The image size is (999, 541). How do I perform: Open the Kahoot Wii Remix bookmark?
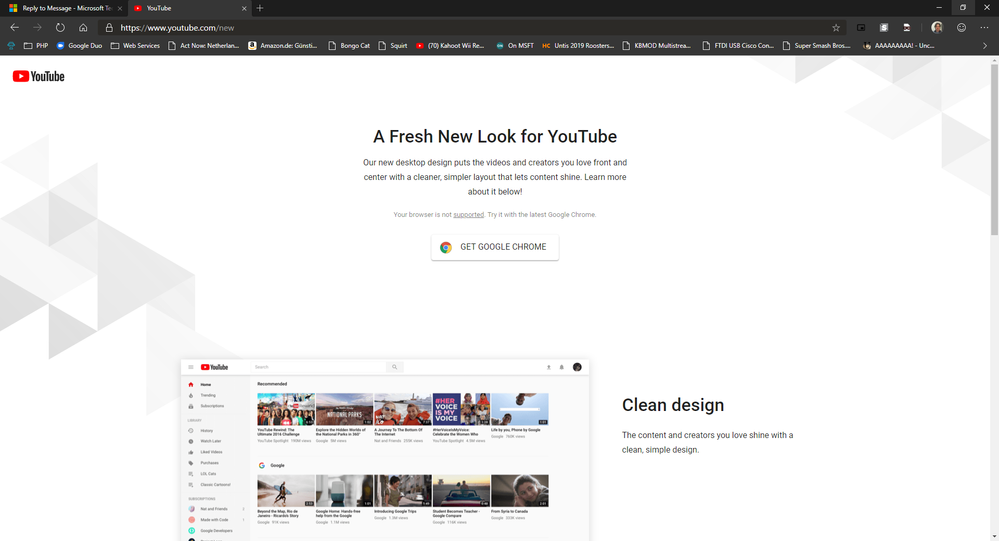coord(450,45)
